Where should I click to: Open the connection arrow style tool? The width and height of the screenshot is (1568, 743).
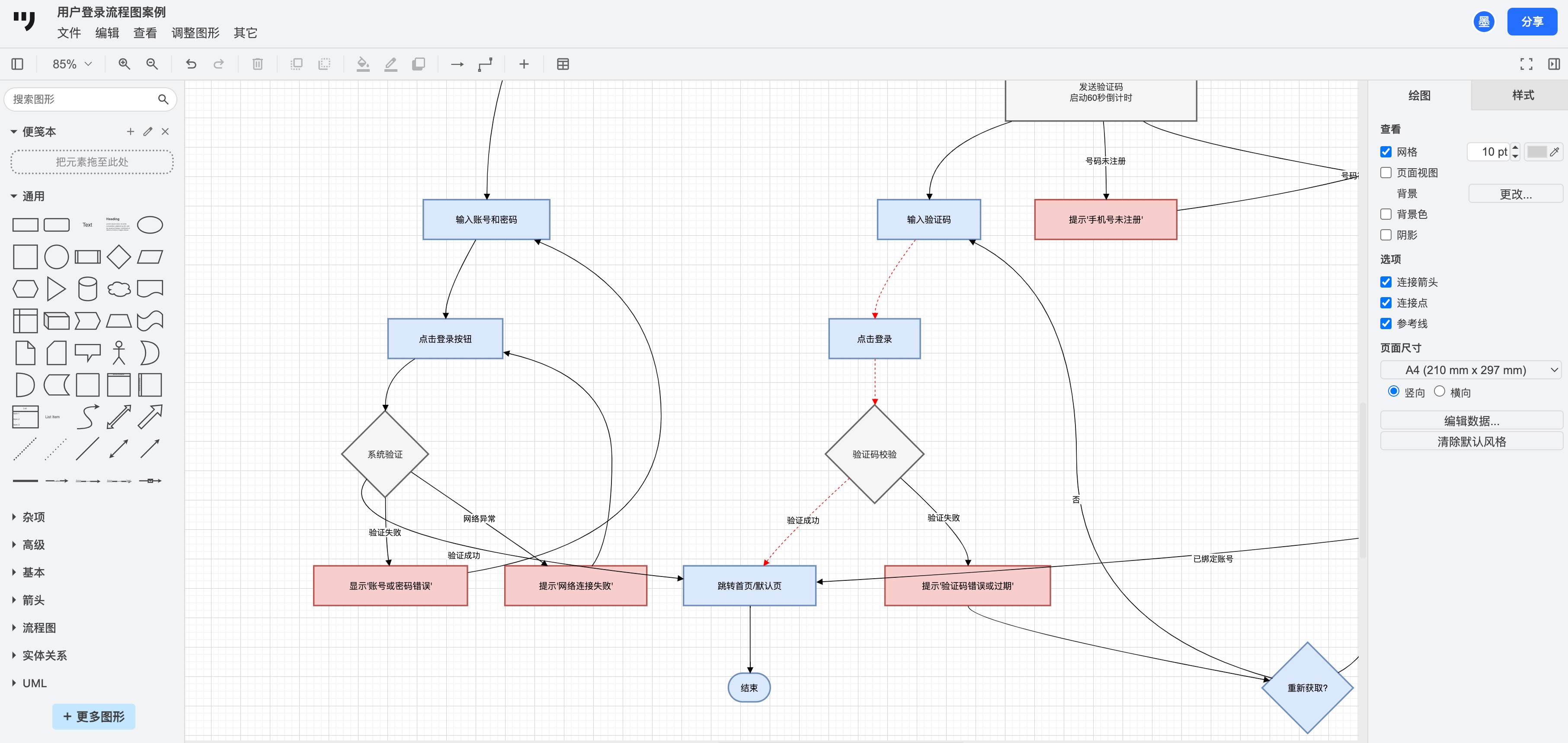pyautogui.click(x=457, y=64)
